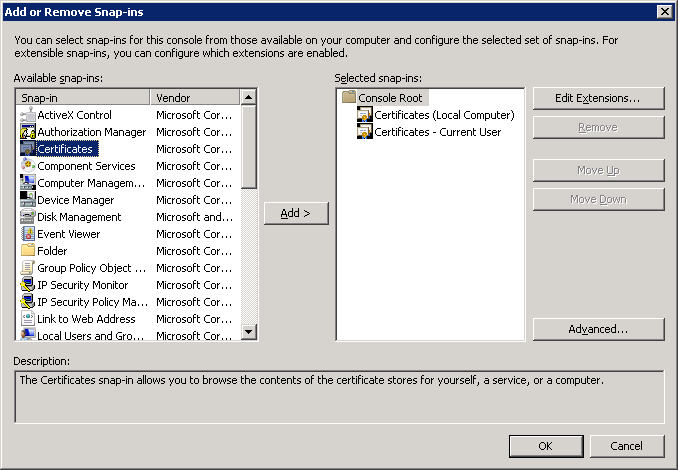The width and height of the screenshot is (678, 470).
Task: Close the Add or Remove Snap-ins dialog
Action: pos(664,12)
